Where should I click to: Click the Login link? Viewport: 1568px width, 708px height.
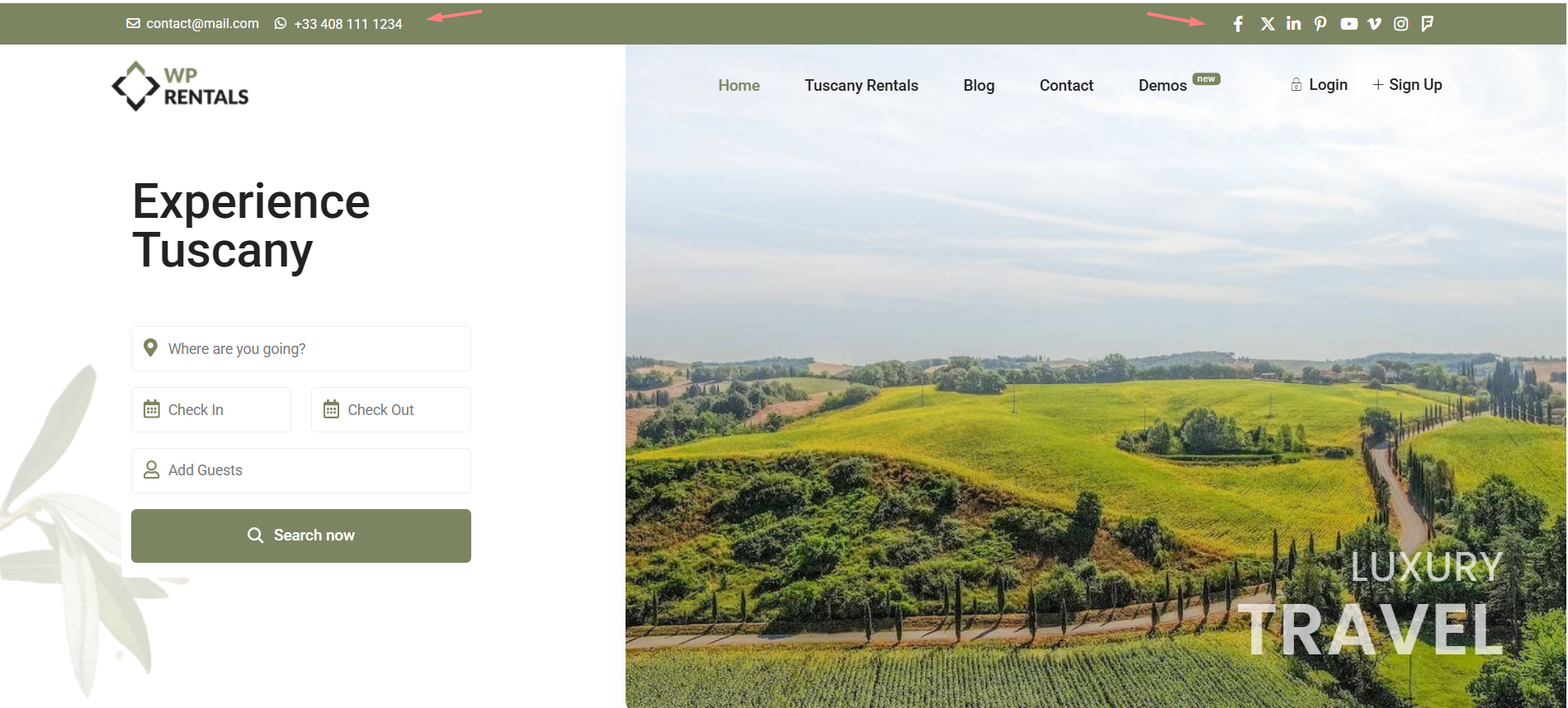pos(1319,85)
